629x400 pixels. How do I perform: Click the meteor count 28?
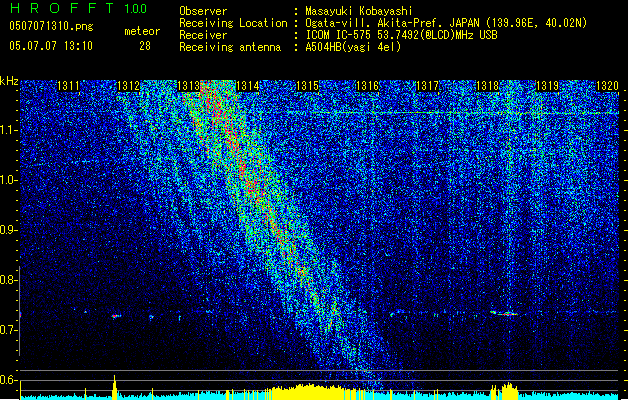click(x=145, y=46)
